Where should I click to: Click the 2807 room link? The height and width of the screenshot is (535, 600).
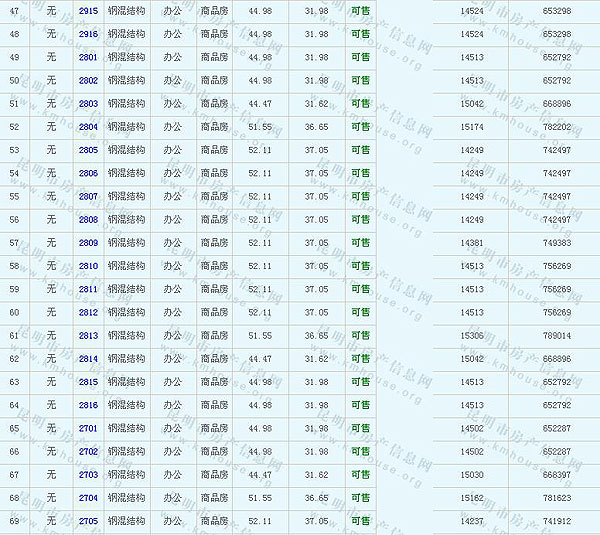(88, 197)
